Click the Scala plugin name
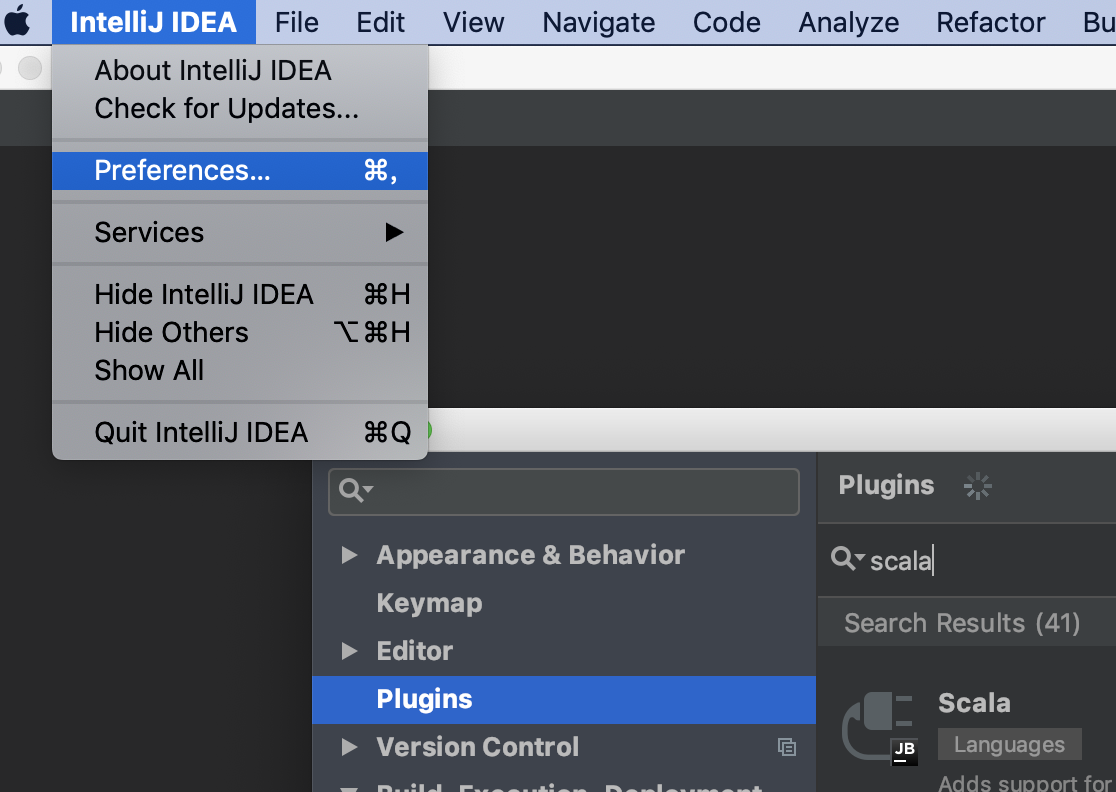The width and height of the screenshot is (1116, 792). pyautogui.click(x=974, y=703)
